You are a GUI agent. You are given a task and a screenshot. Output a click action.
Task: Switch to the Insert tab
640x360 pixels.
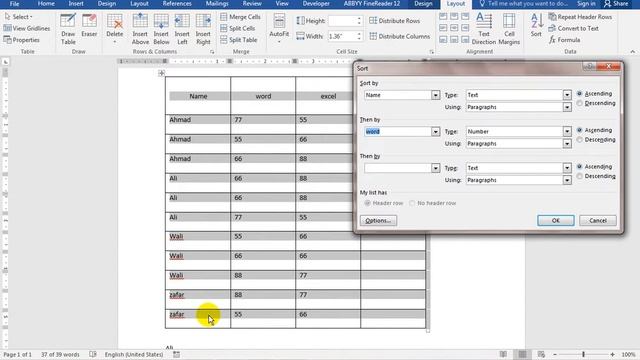pyautogui.click(x=76, y=4)
